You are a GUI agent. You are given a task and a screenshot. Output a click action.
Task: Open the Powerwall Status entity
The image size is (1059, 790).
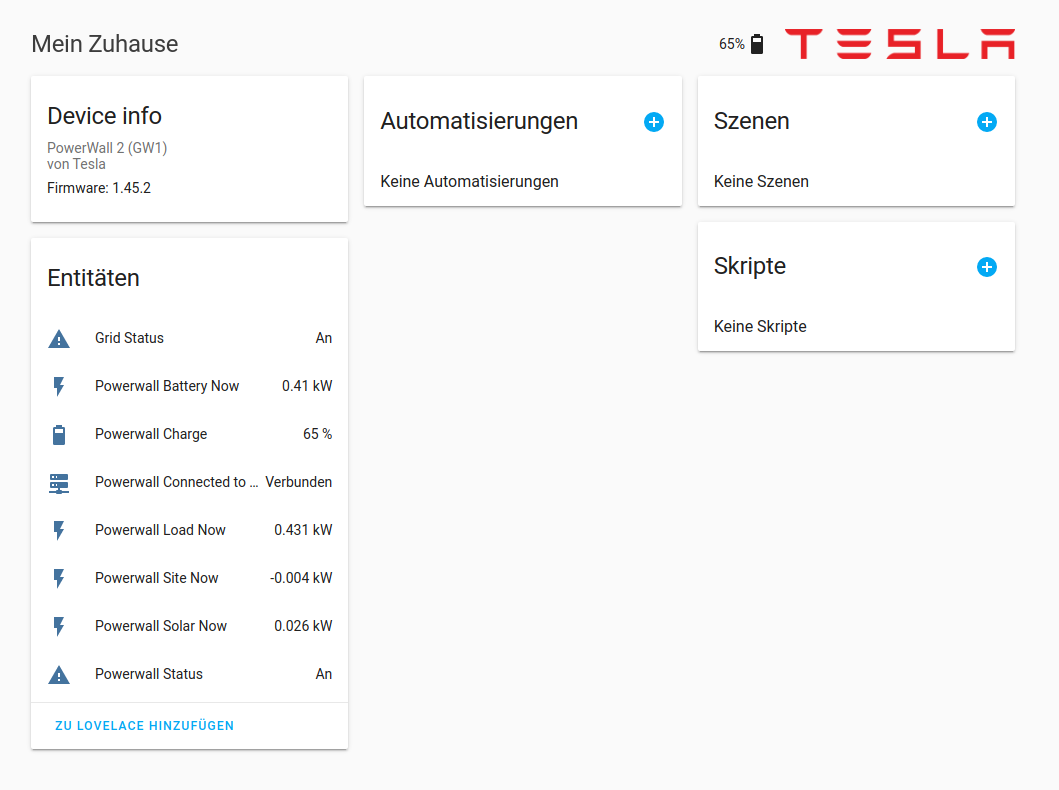tap(190, 674)
